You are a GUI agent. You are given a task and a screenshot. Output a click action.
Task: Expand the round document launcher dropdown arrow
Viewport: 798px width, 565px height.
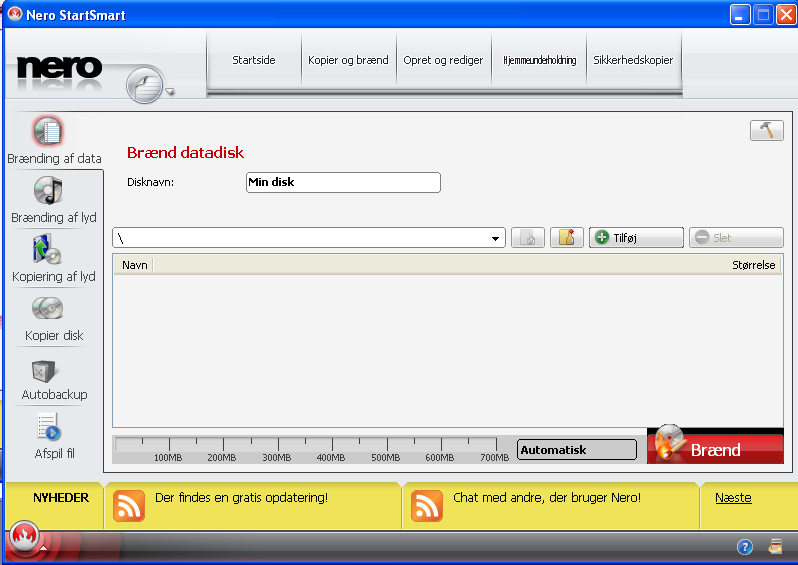point(170,92)
